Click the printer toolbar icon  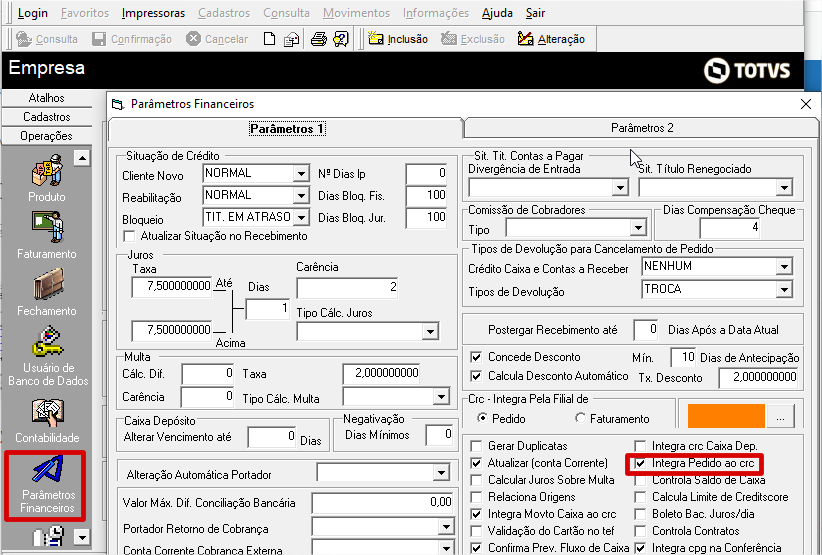pos(319,39)
